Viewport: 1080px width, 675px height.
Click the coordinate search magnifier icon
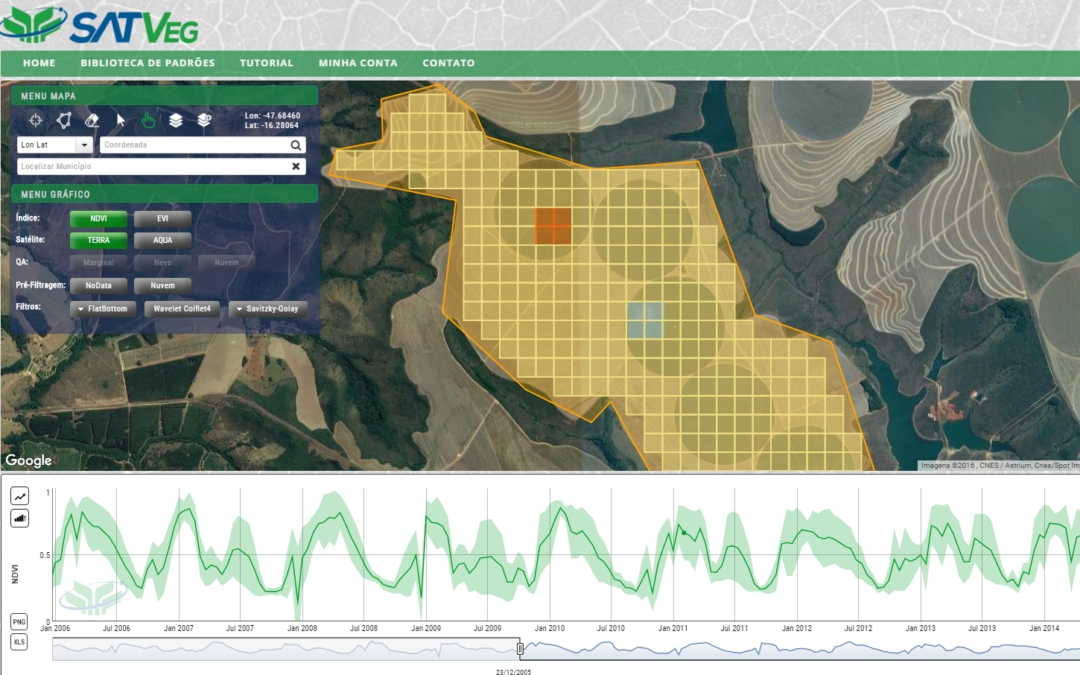[296, 145]
